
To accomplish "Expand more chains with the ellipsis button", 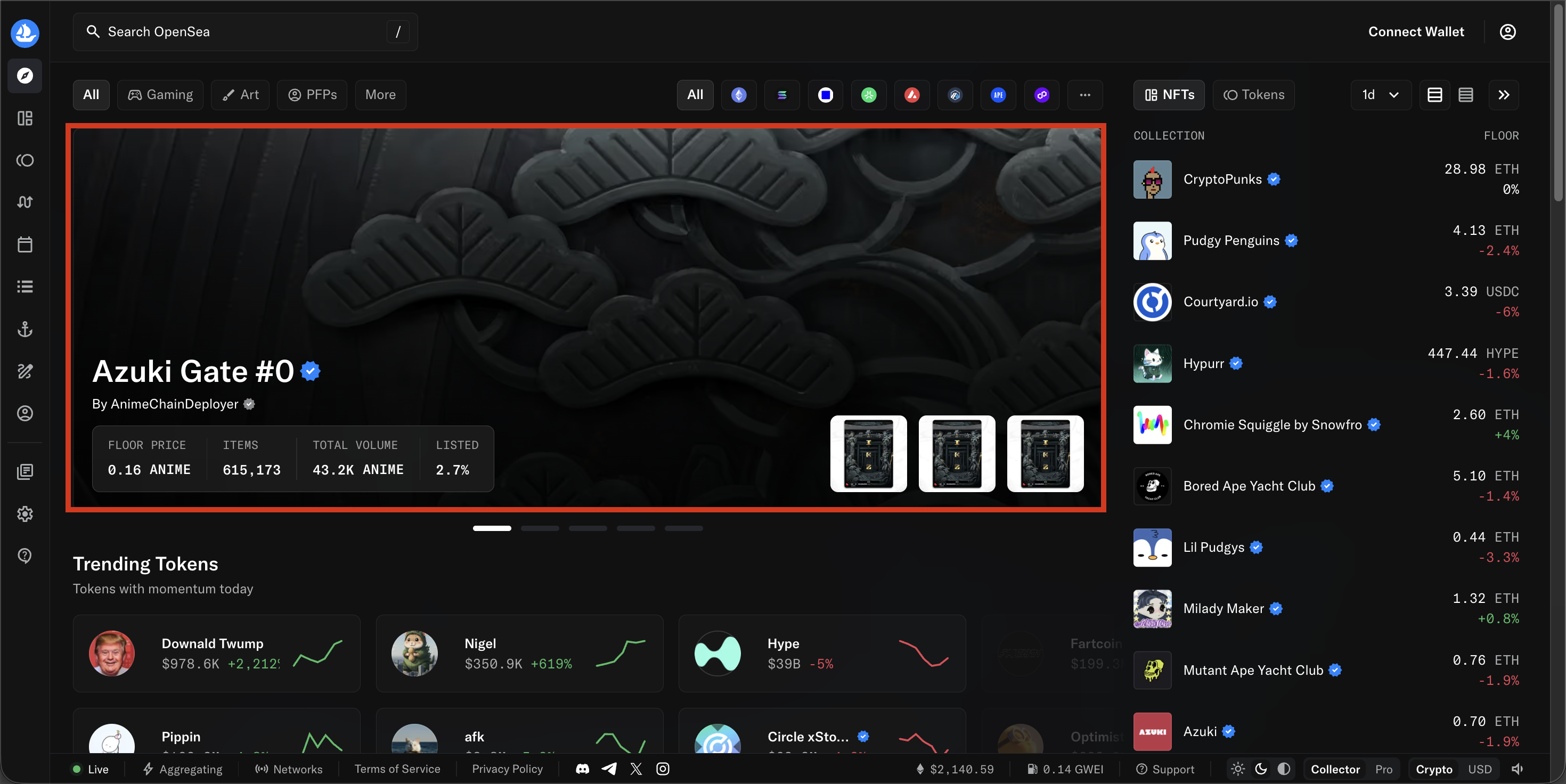I will (x=1085, y=95).
